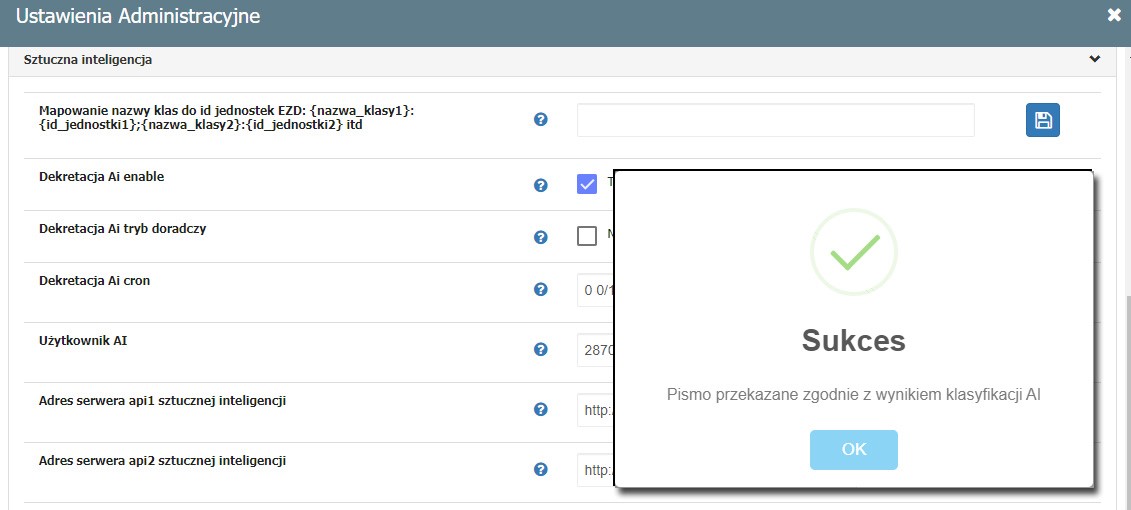This screenshot has height=510, width=1131.
Task: Open help for Dekretacja Ai tryb doradczy
Action: pyautogui.click(x=541, y=237)
